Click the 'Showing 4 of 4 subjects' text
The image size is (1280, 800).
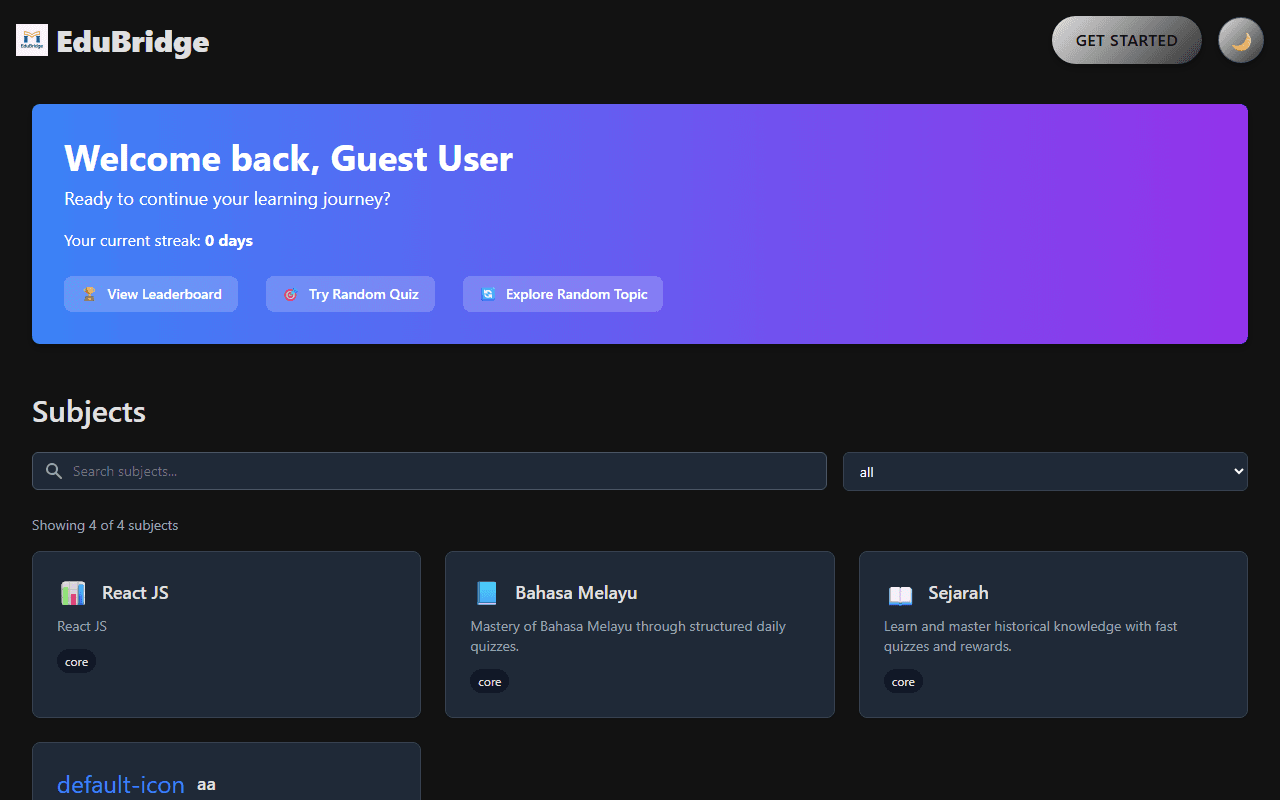coord(105,525)
